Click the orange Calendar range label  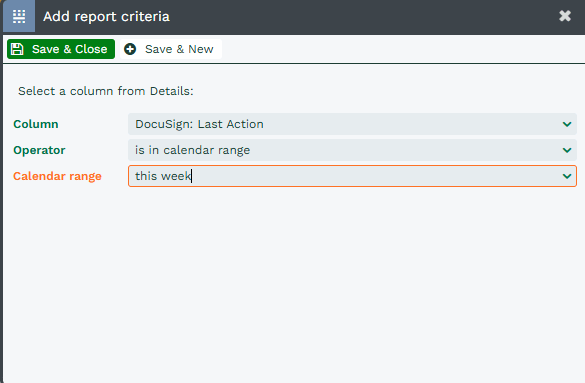tap(57, 176)
